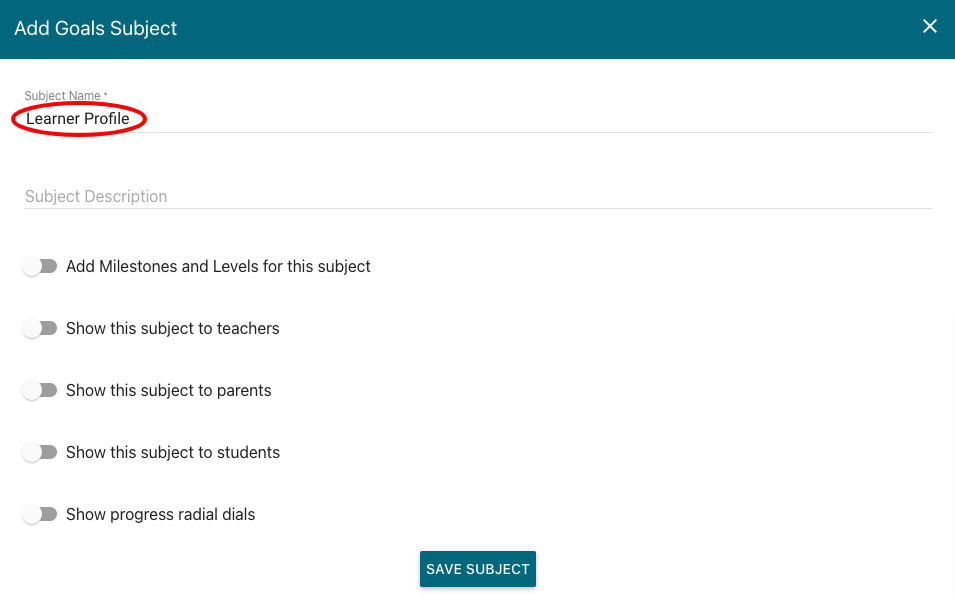Enable the progress radial dials switch

pos(40,514)
